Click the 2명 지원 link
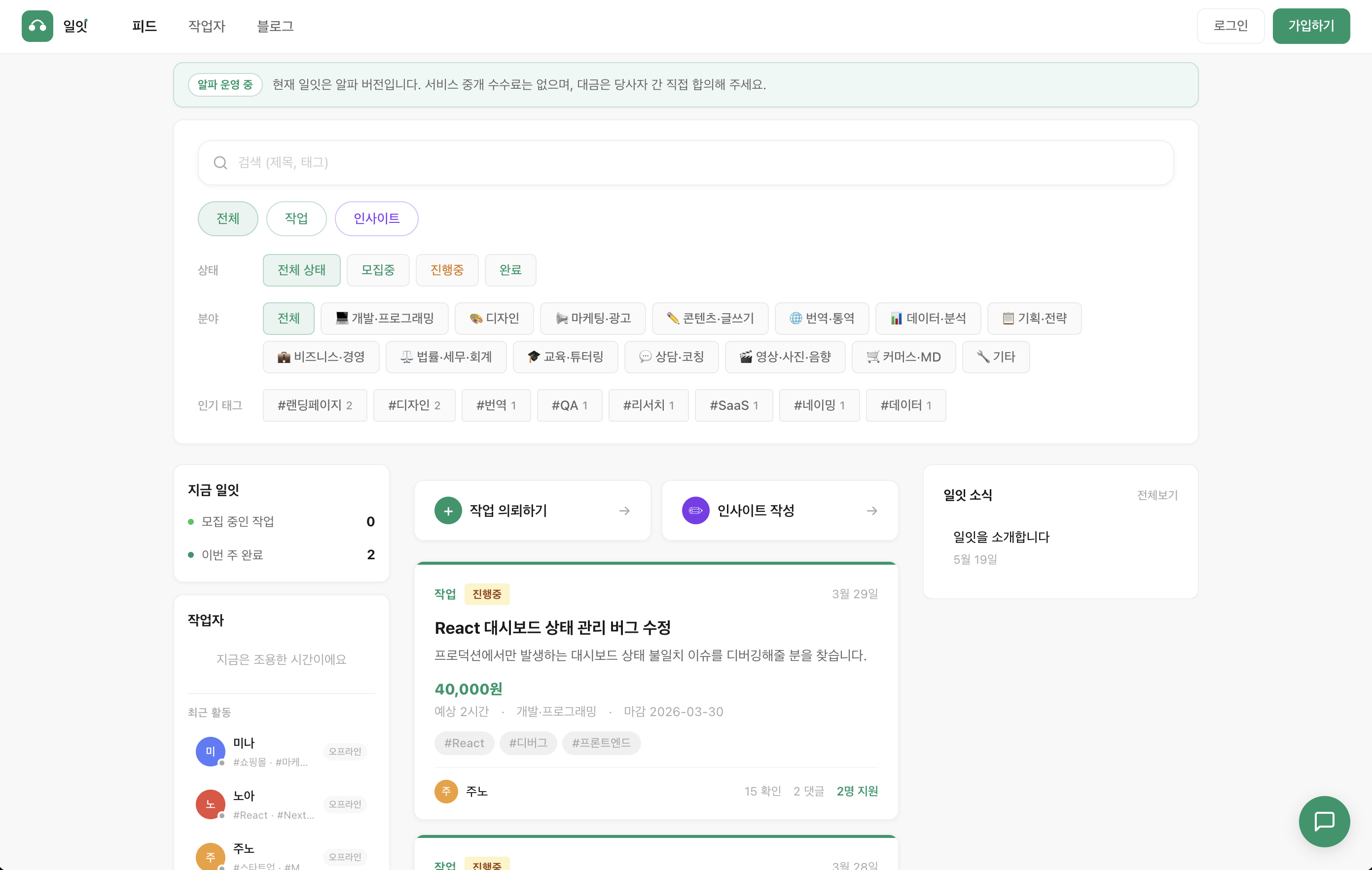Image resolution: width=1372 pixels, height=870 pixels. tap(857, 792)
